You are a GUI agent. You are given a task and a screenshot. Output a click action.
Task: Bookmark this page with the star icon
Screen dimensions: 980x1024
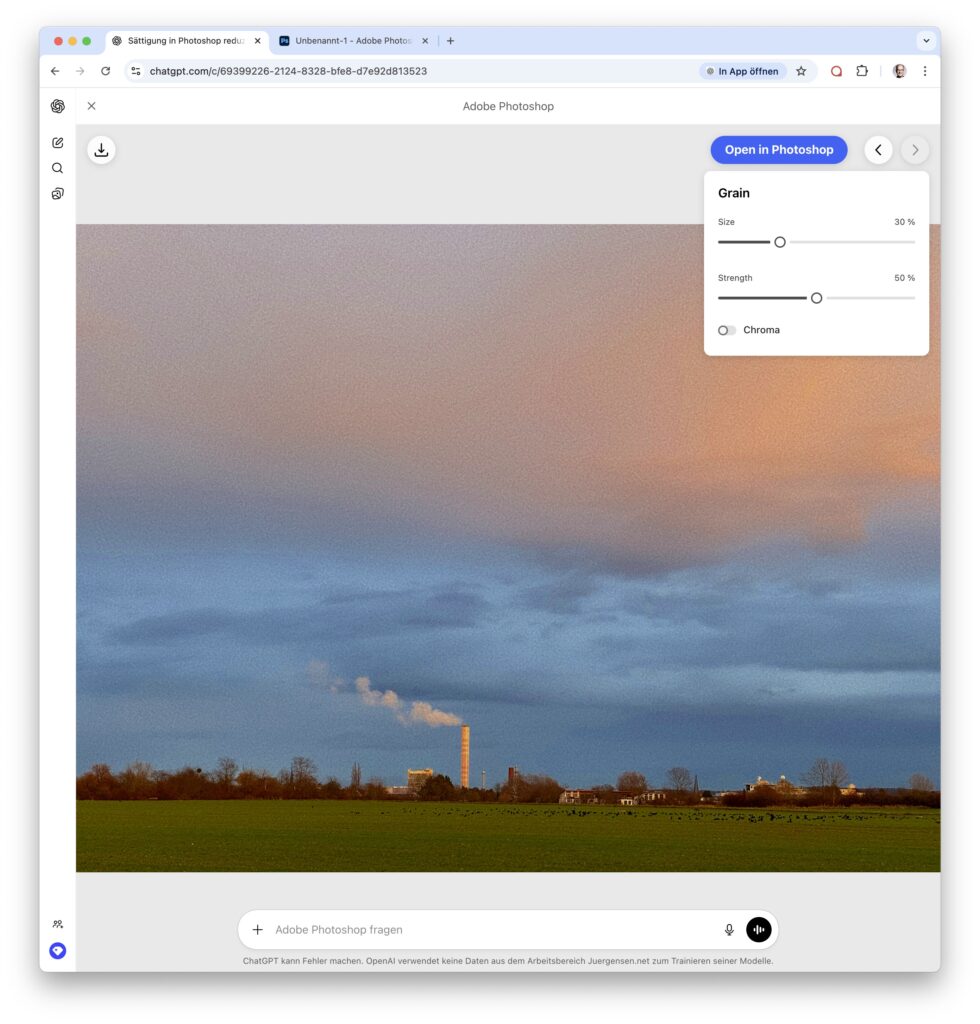tap(801, 71)
